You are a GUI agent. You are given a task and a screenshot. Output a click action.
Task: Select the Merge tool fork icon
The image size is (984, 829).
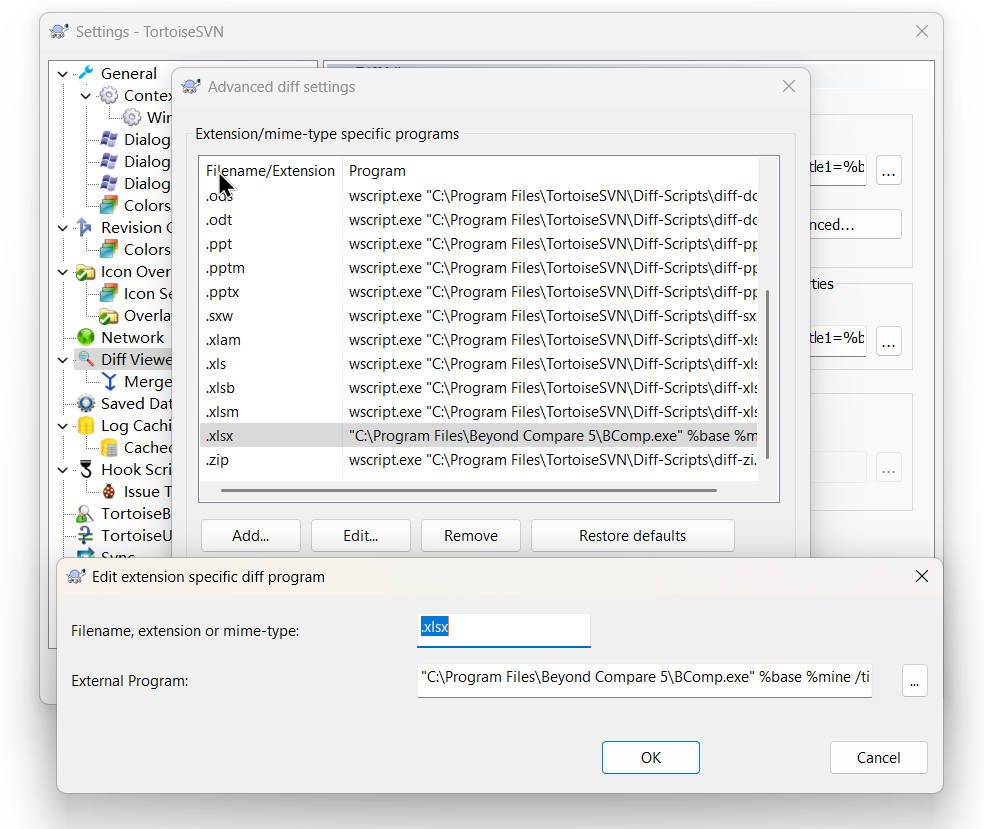tap(109, 381)
